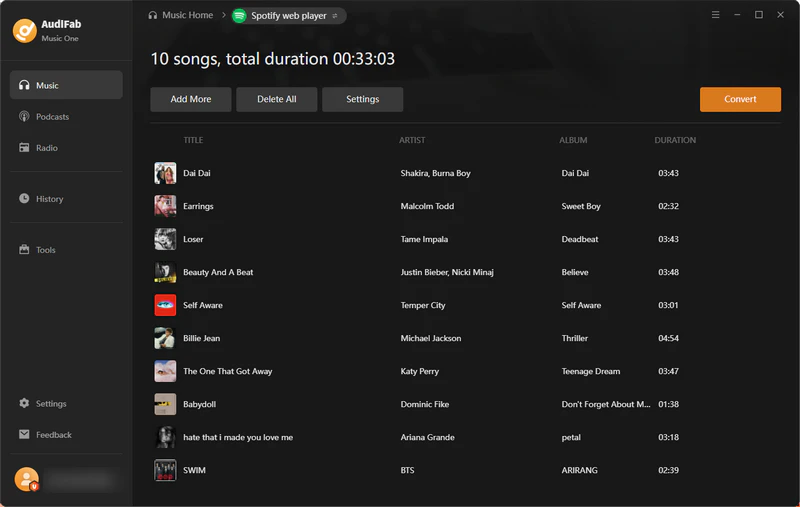Click artist Michael Jackson
The height and width of the screenshot is (507, 800).
pyautogui.click(x=431, y=338)
